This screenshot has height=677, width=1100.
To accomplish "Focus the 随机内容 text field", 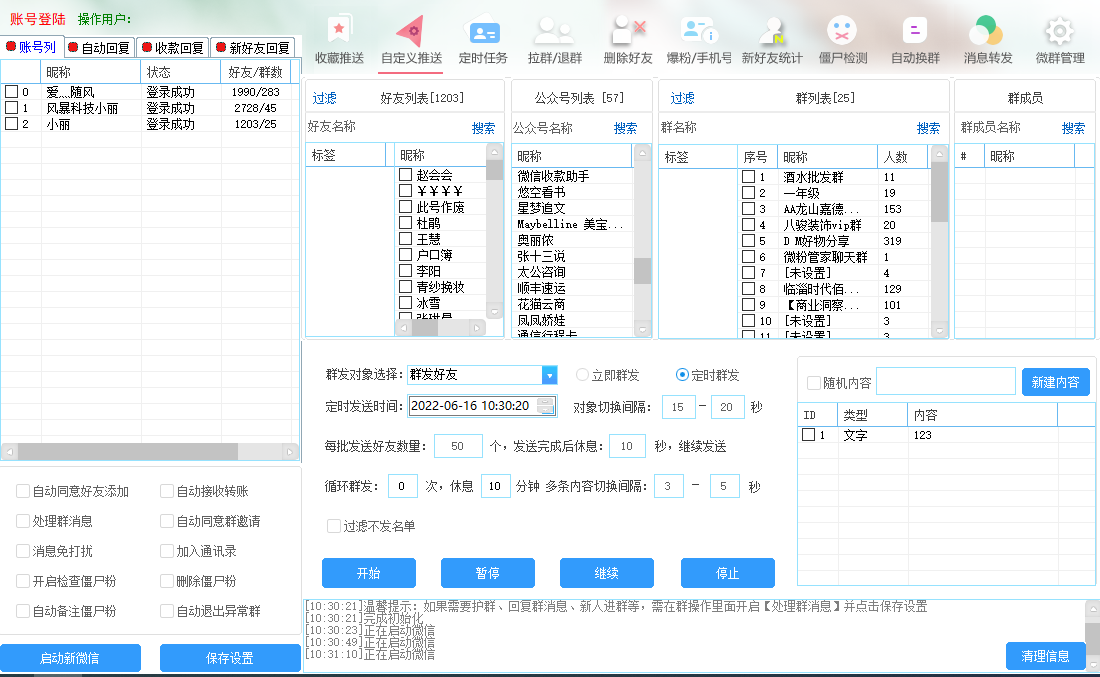I will [946, 382].
